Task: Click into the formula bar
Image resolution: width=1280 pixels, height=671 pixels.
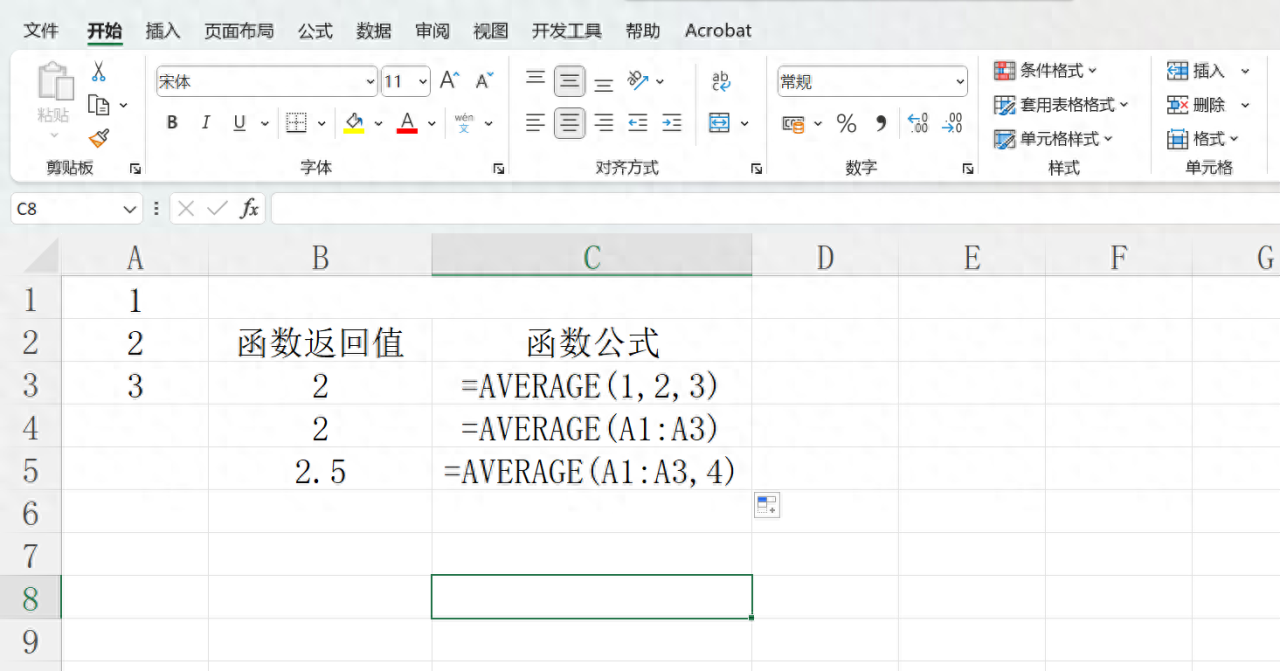Action: pyautogui.click(x=775, y=209)
